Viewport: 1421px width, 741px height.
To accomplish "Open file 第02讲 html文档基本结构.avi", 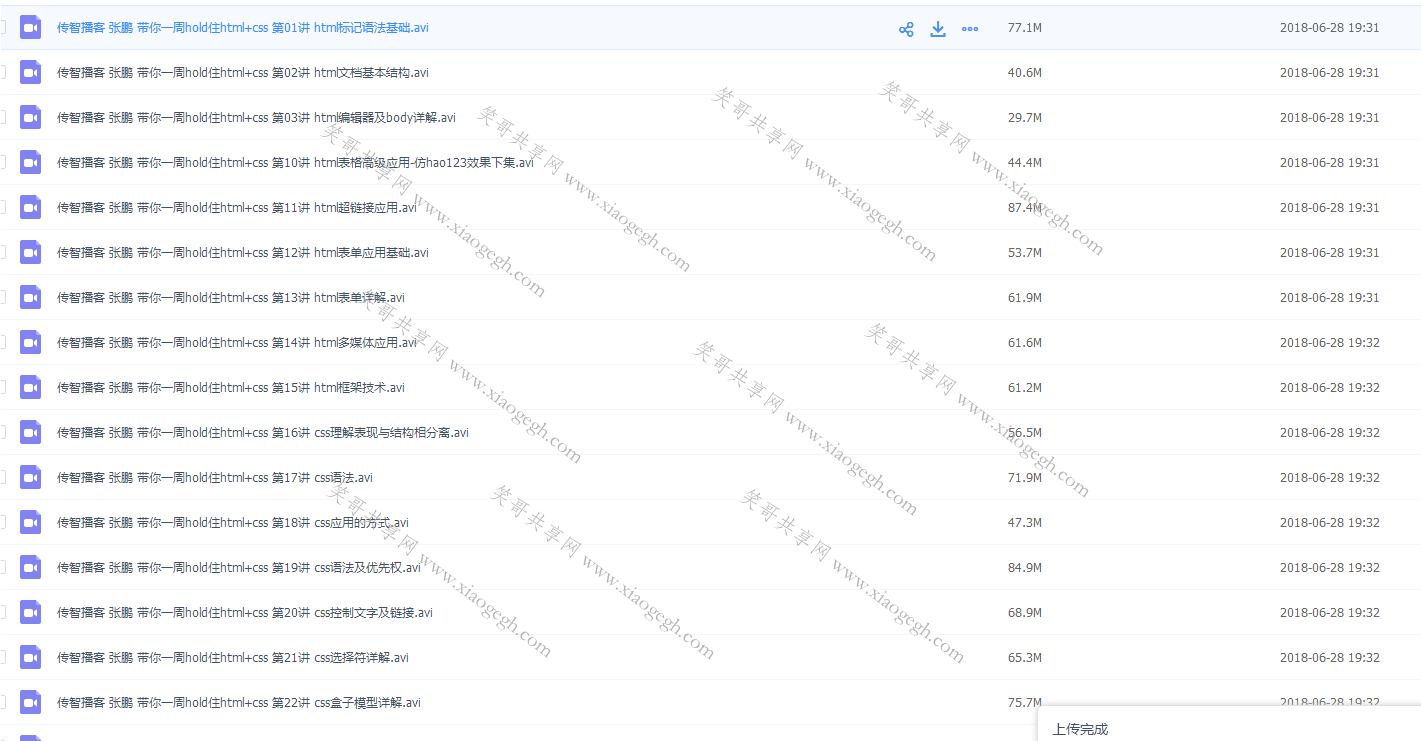I will coord(243,73).
